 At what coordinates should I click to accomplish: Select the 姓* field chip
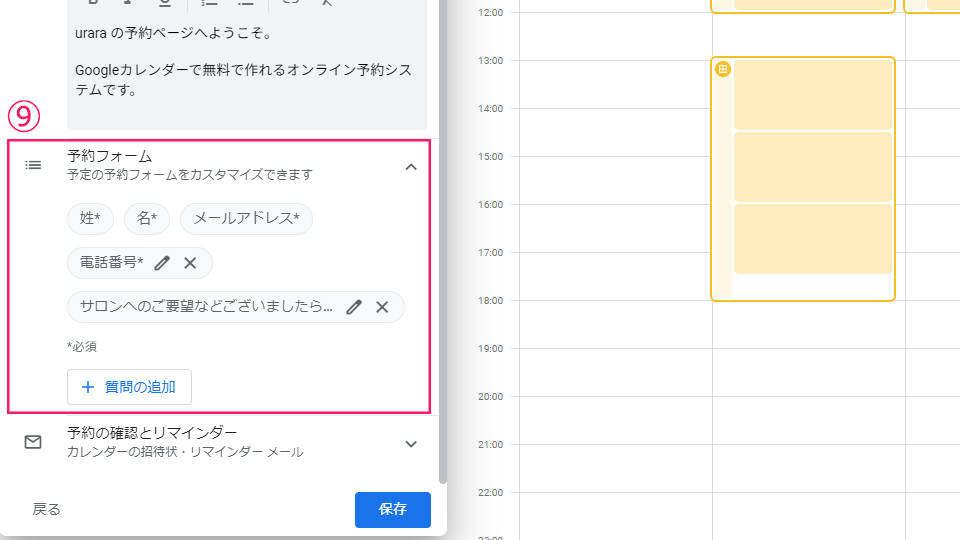coord(91,219)
